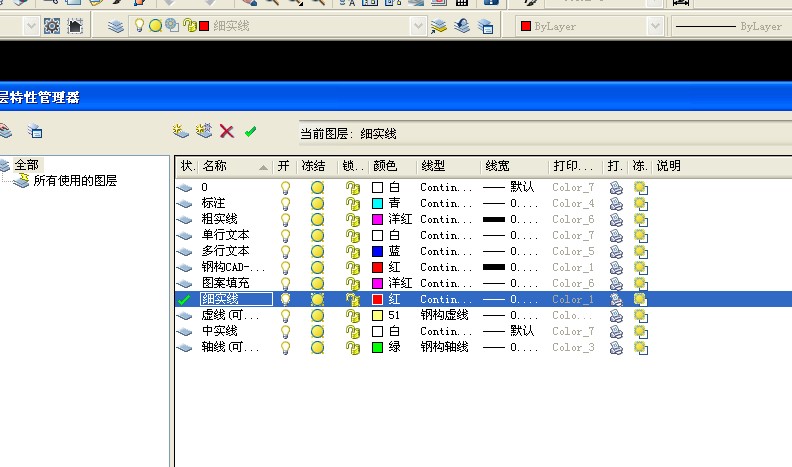
Task: Click green check status icon of 细实线 row
Action: point(184,299)
